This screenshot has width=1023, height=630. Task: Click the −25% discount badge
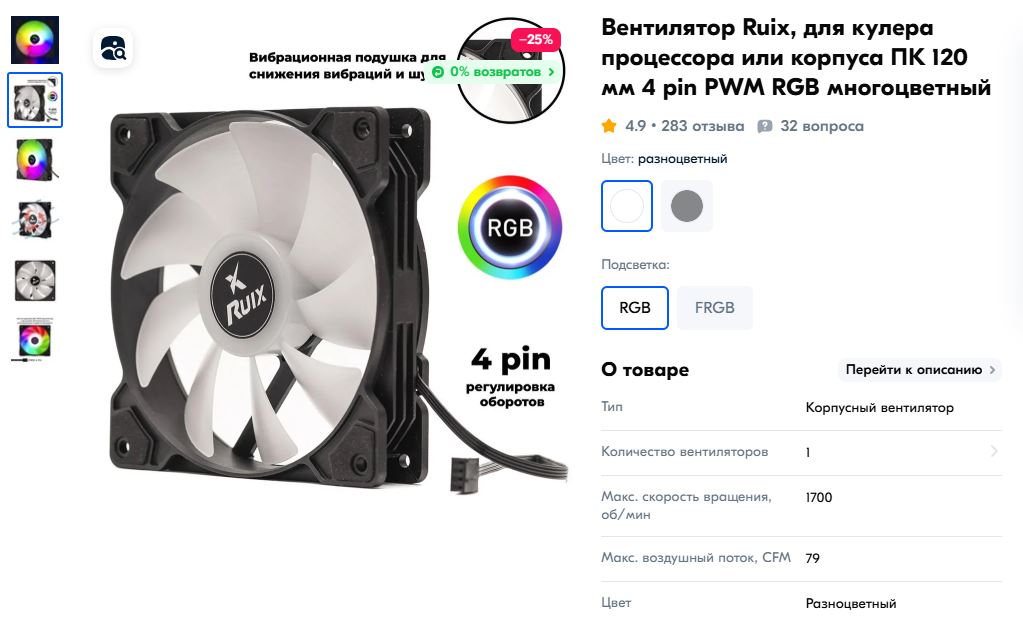coord(535,40)
